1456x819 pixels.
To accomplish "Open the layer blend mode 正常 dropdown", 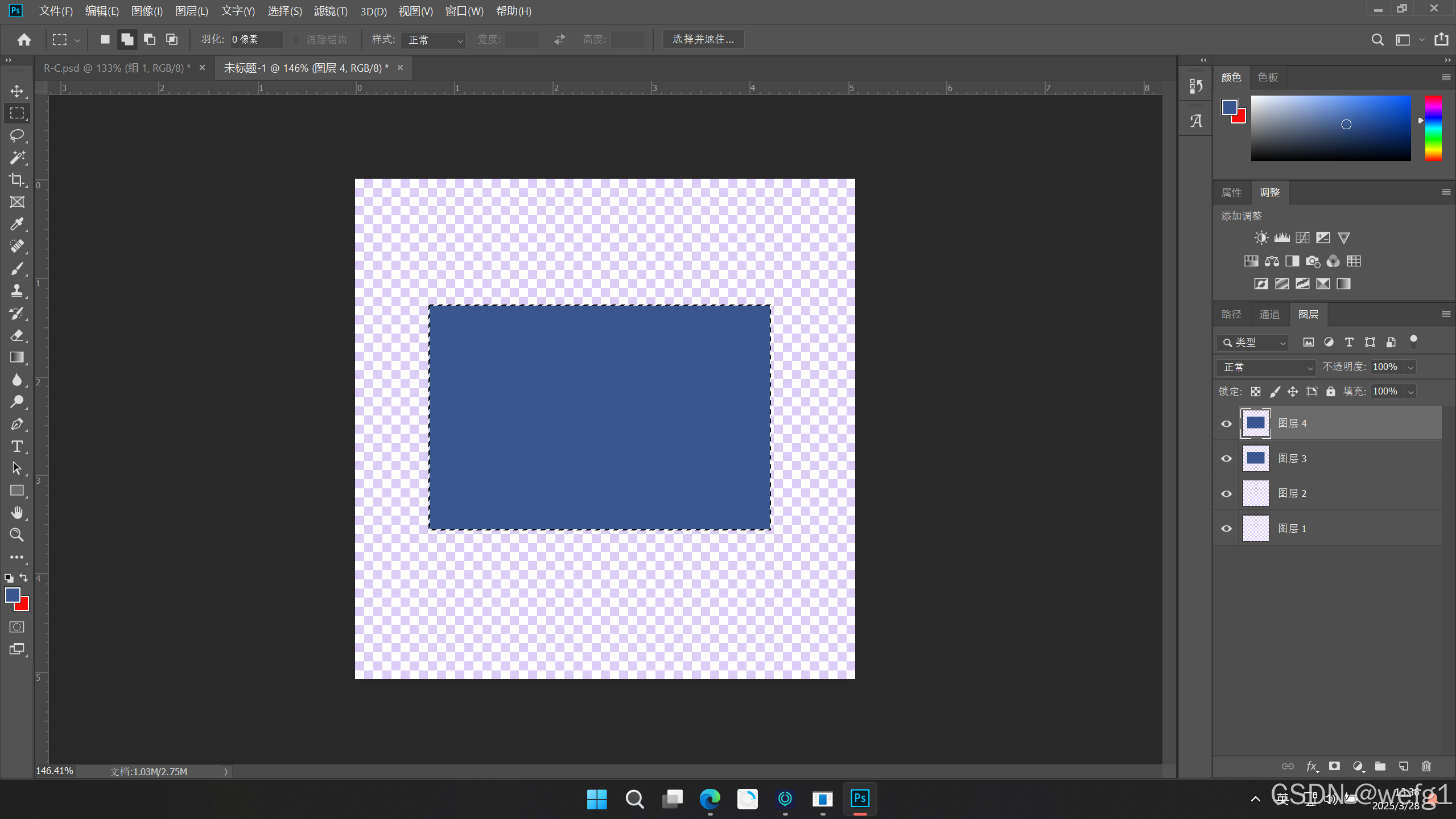I will 1266,367.
